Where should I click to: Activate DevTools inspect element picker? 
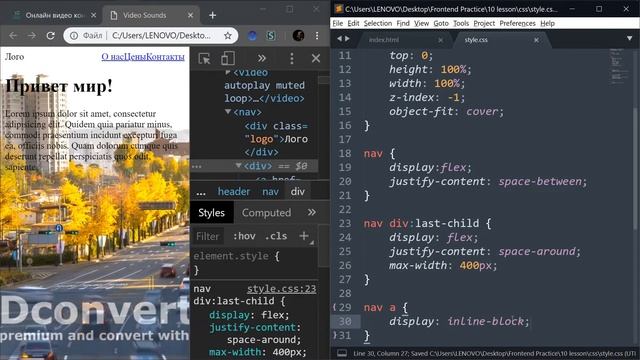click(x=204, y=58)
